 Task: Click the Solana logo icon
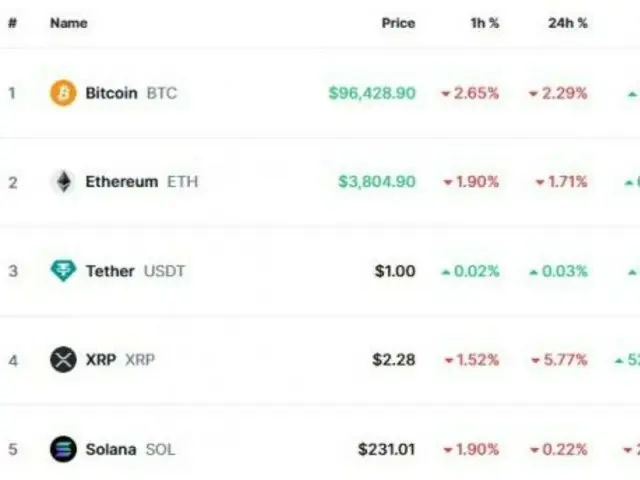point(63,449)
